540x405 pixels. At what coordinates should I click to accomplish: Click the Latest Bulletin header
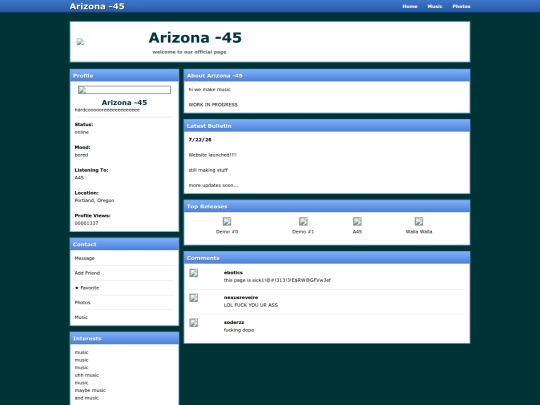[327, 126]
